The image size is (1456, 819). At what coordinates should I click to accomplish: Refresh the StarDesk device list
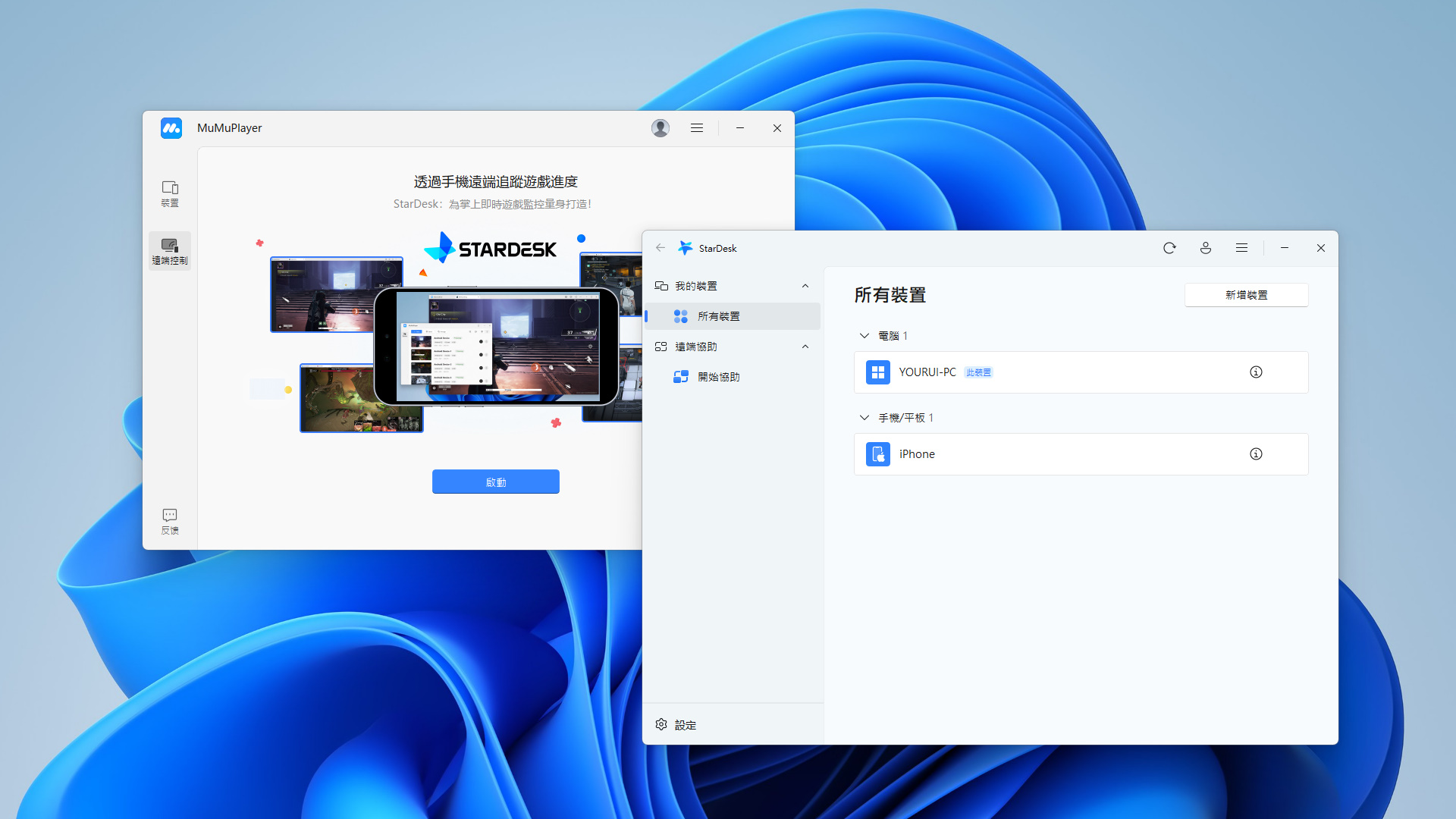1169,248
